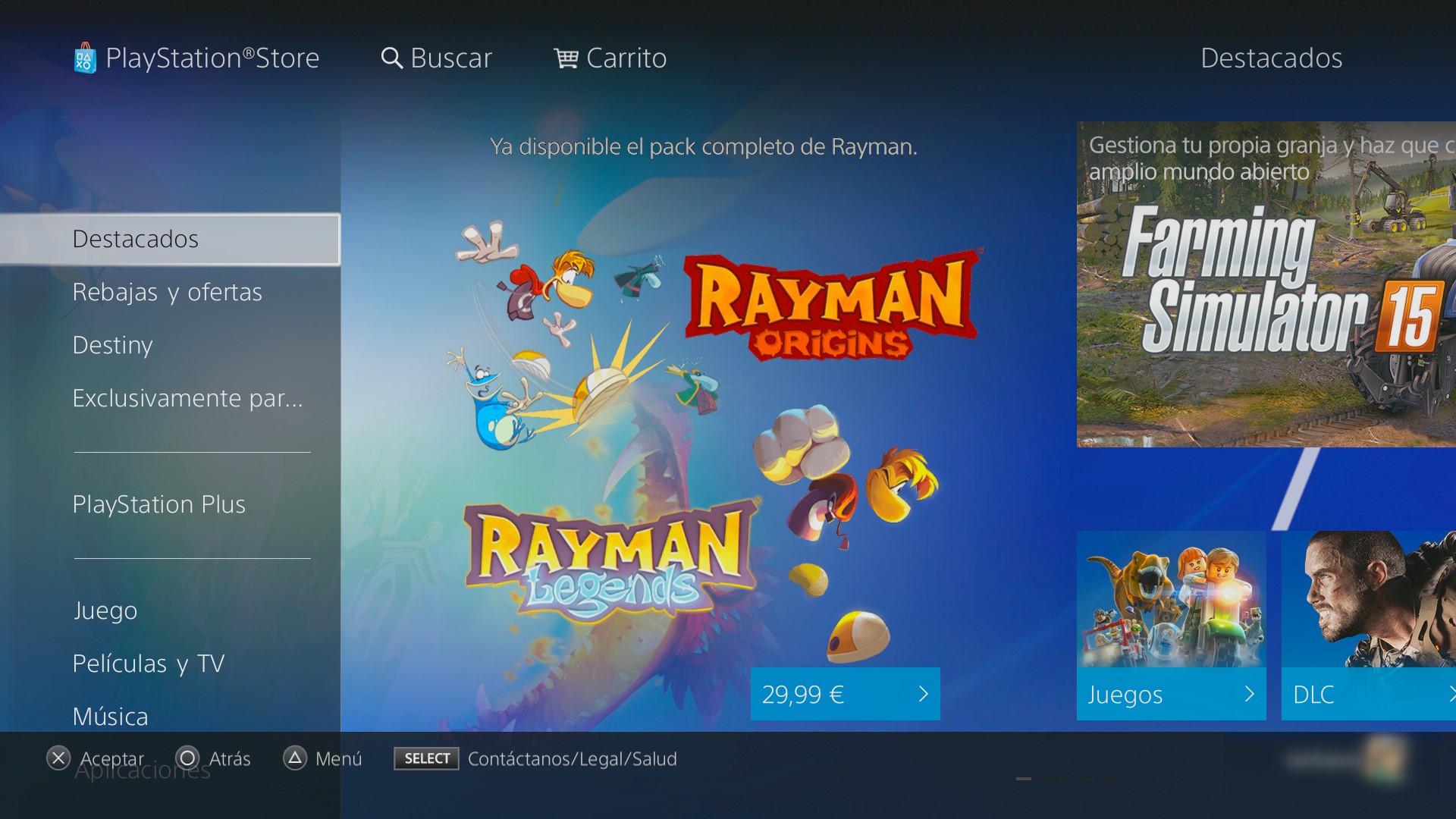Click the circle Atrás button icon
The width and height of the screenshot is (1456, 819).
coord(187,758)
